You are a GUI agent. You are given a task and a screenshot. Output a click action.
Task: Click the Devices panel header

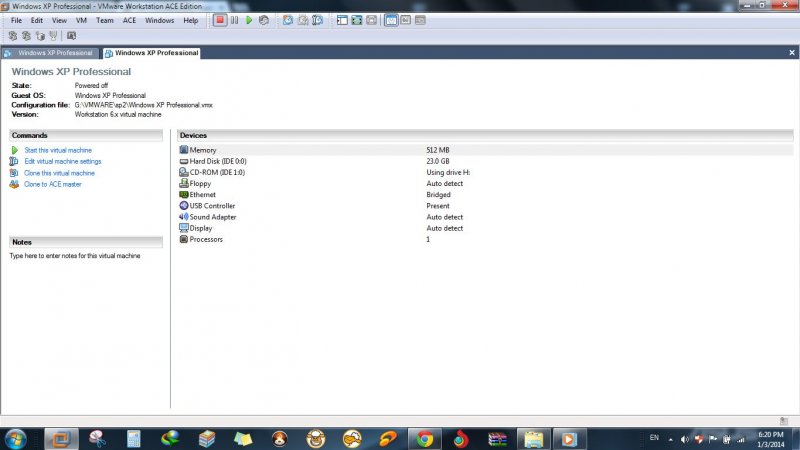485,135
